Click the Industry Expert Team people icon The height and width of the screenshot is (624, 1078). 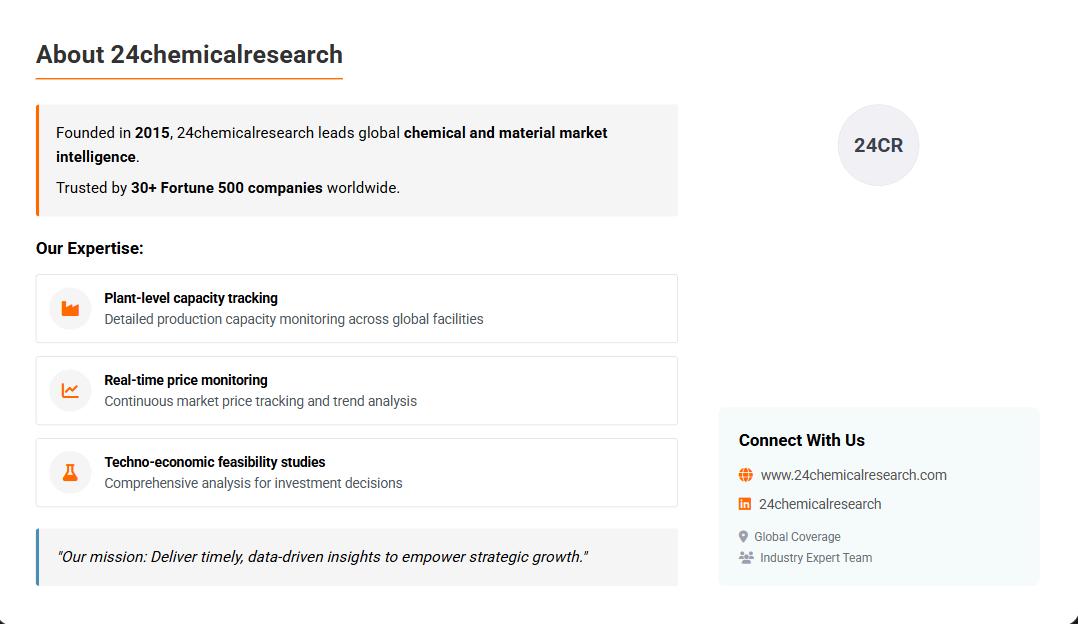tap(746, 558)
